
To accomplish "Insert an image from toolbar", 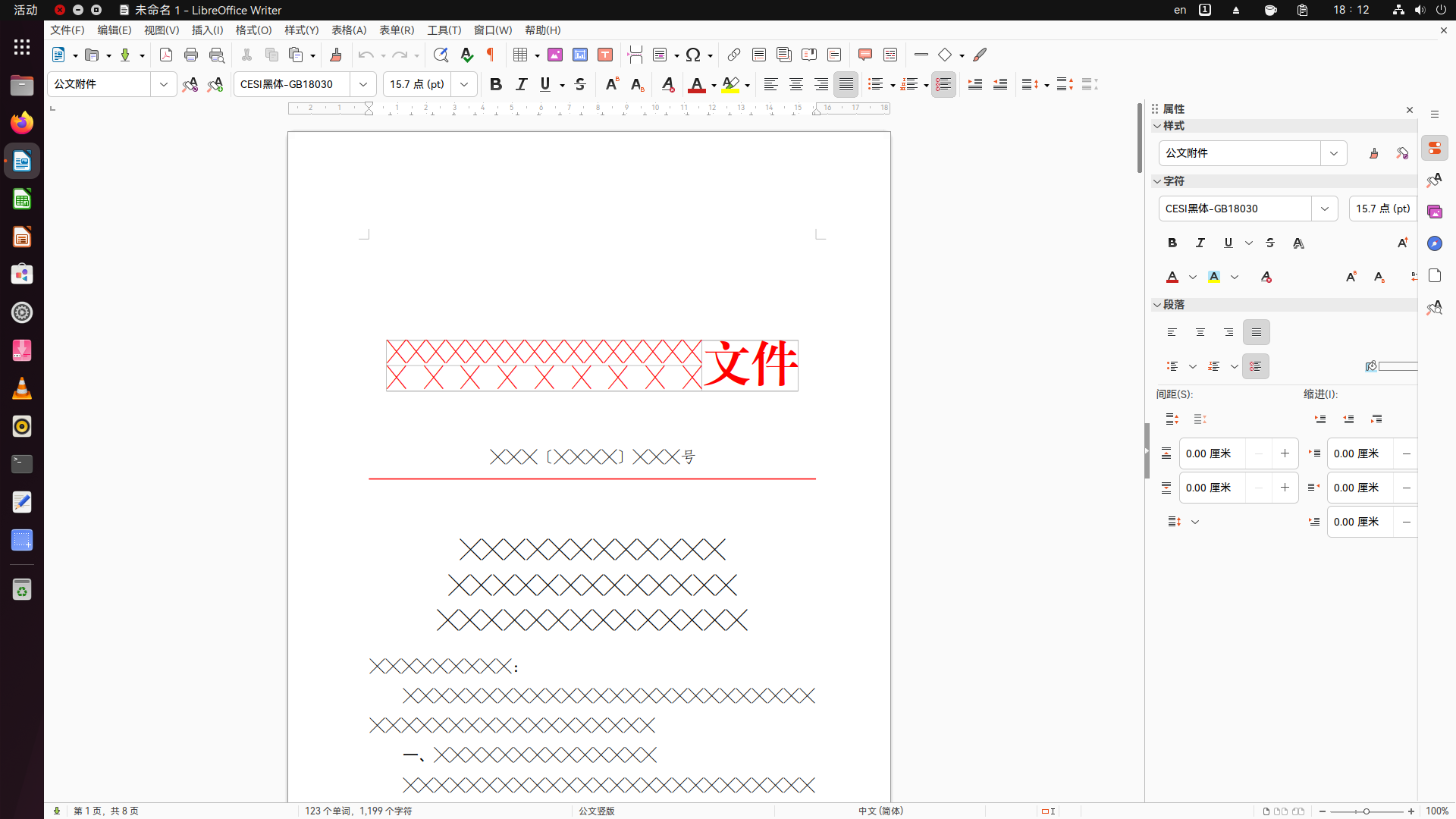I will pos(555,55).
